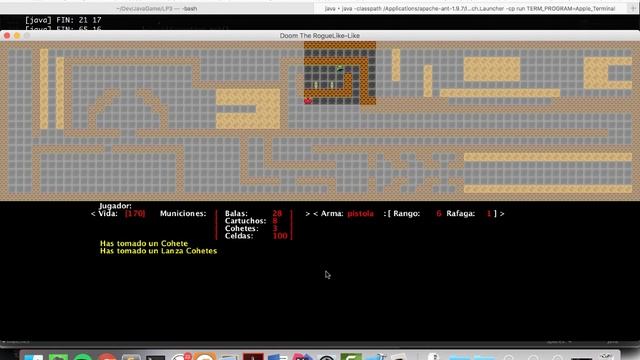Click the current weapon 'pistola'
Screen dimensions: 640x360
tap(360, 213)
